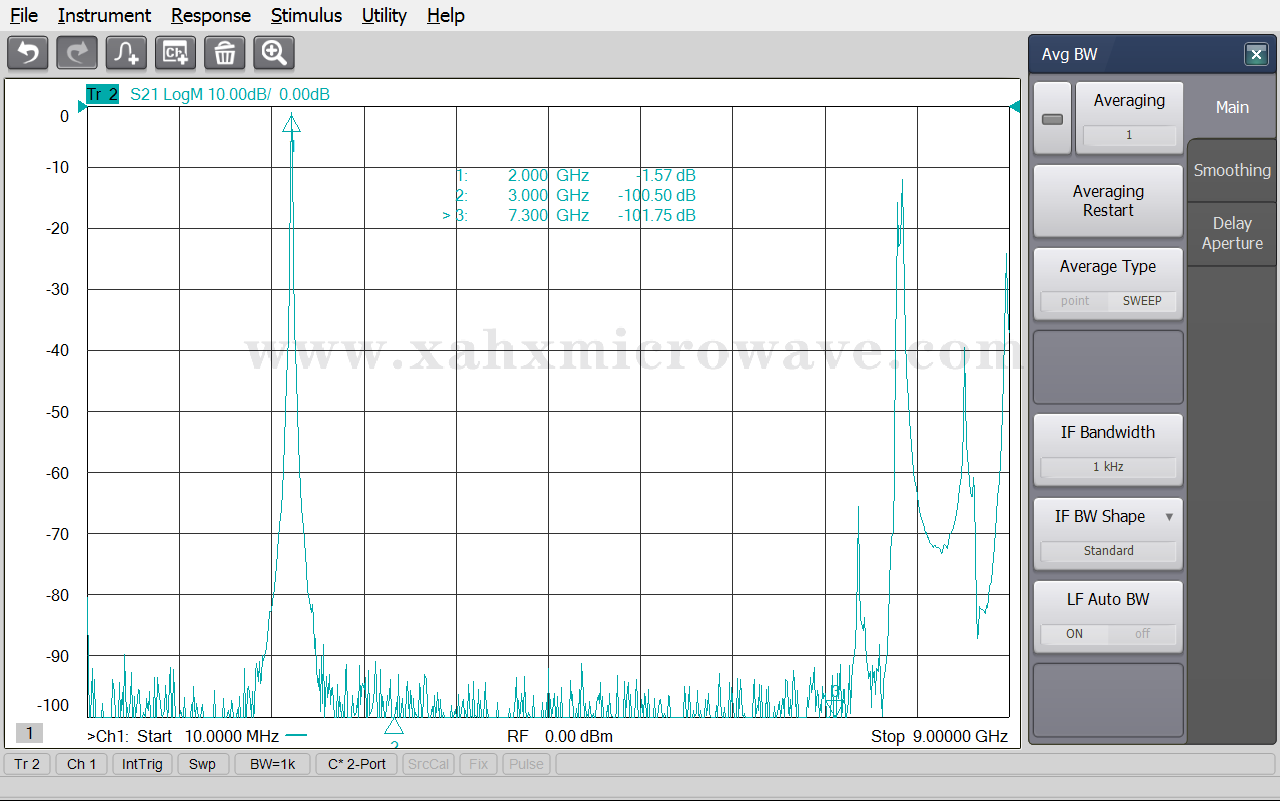
Task: Click the Ch 1 status bar button
Action: 82,764
